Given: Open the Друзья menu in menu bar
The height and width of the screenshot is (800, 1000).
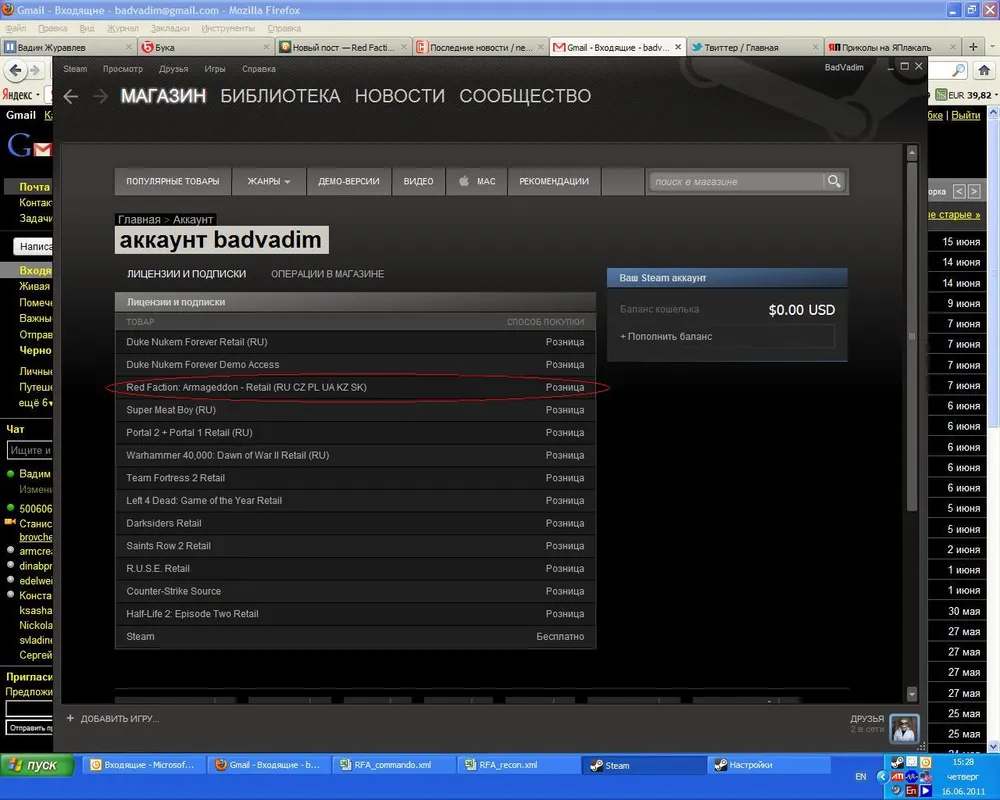Looking at the screenshot, I should point(173,69).
